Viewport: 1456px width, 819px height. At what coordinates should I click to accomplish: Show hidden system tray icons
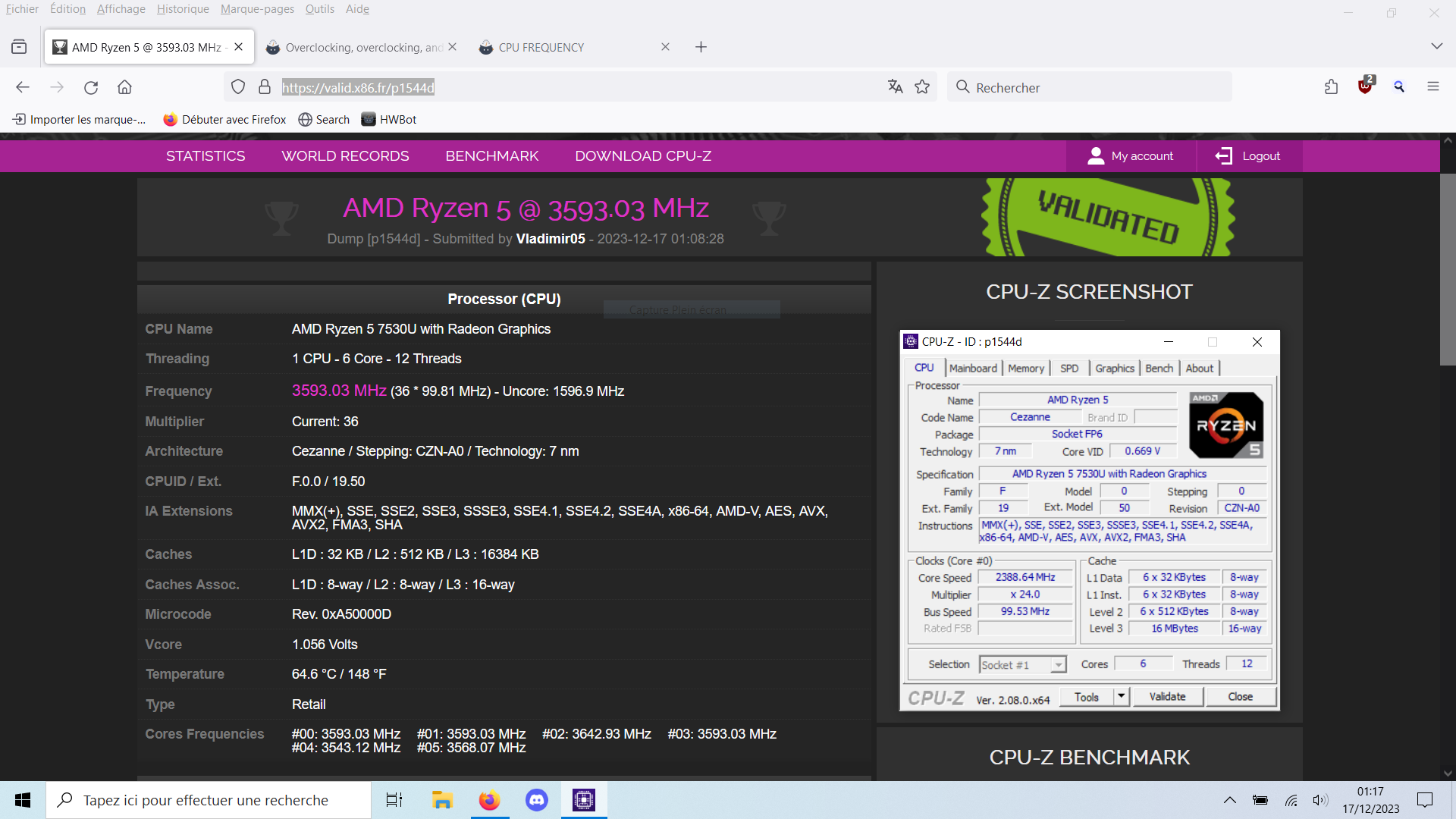(1230, 800)
